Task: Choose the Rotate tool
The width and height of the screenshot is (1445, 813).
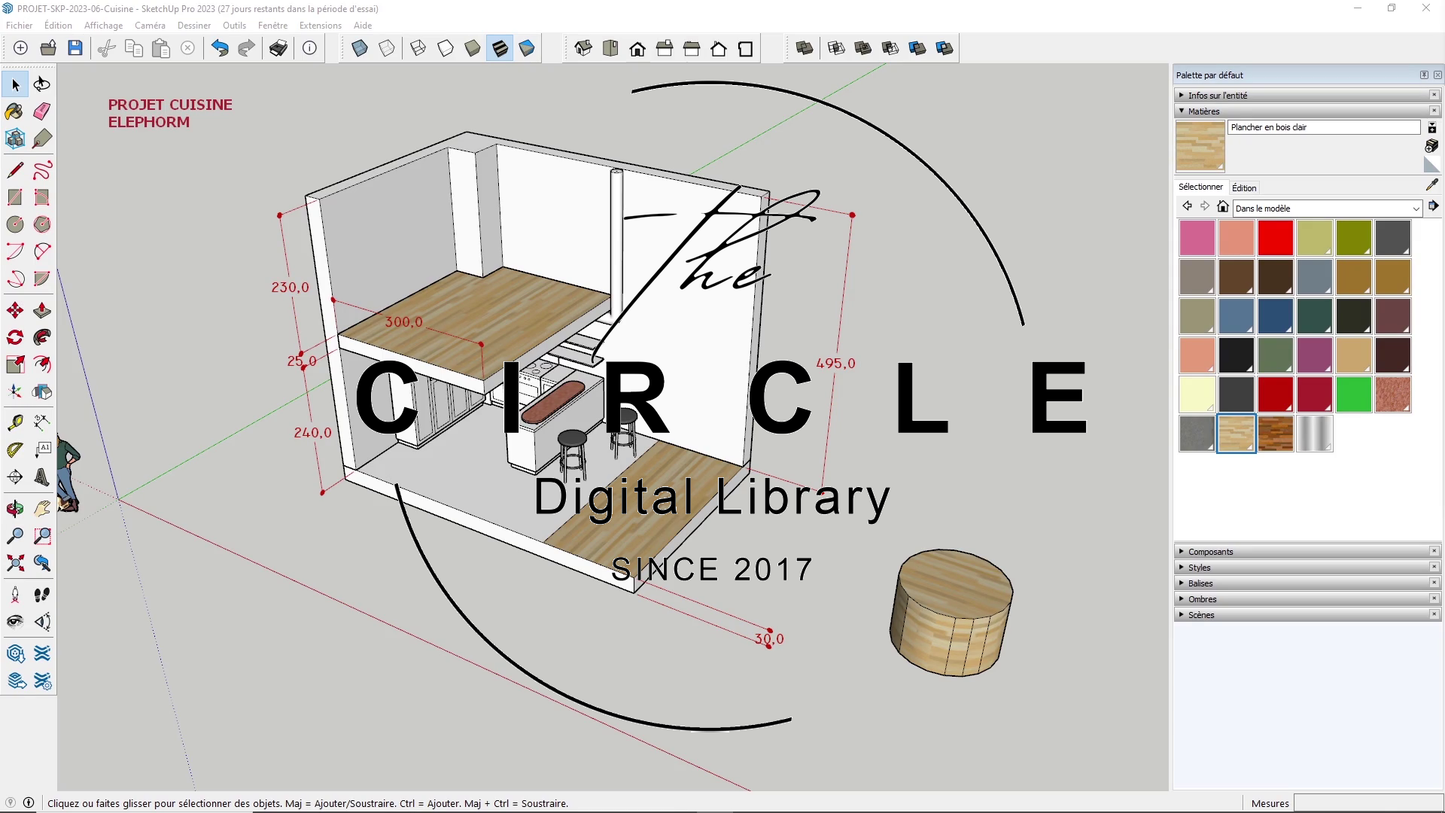Action: click(x=15, y=338)
